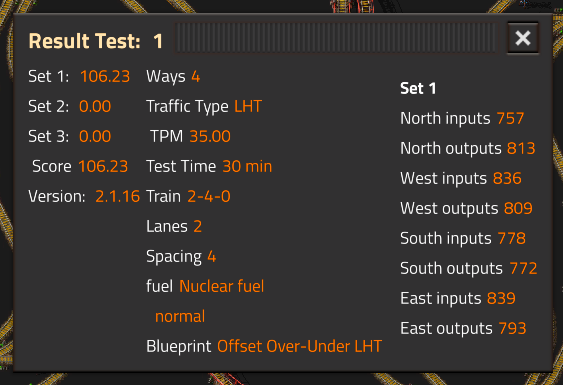The width and height of the screenshot is (563, 385).
Task: Select North inputs 757 entry
Action: click(x=462, y=119)
